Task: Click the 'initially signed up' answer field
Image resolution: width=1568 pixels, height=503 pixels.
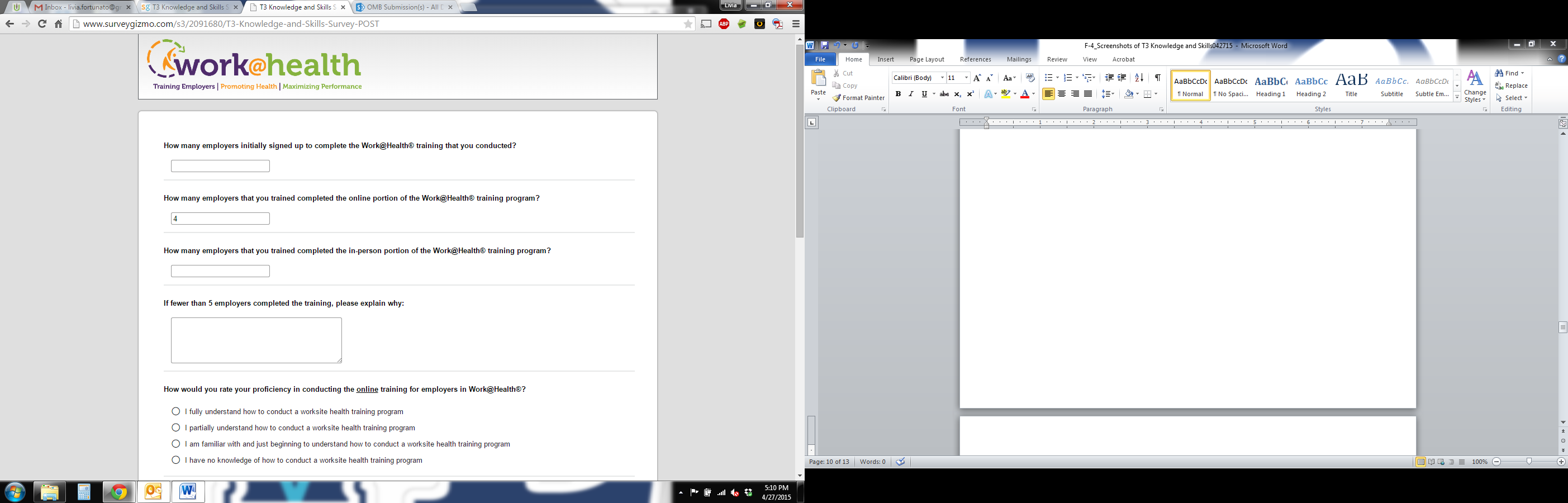Action: click(220, 165)
